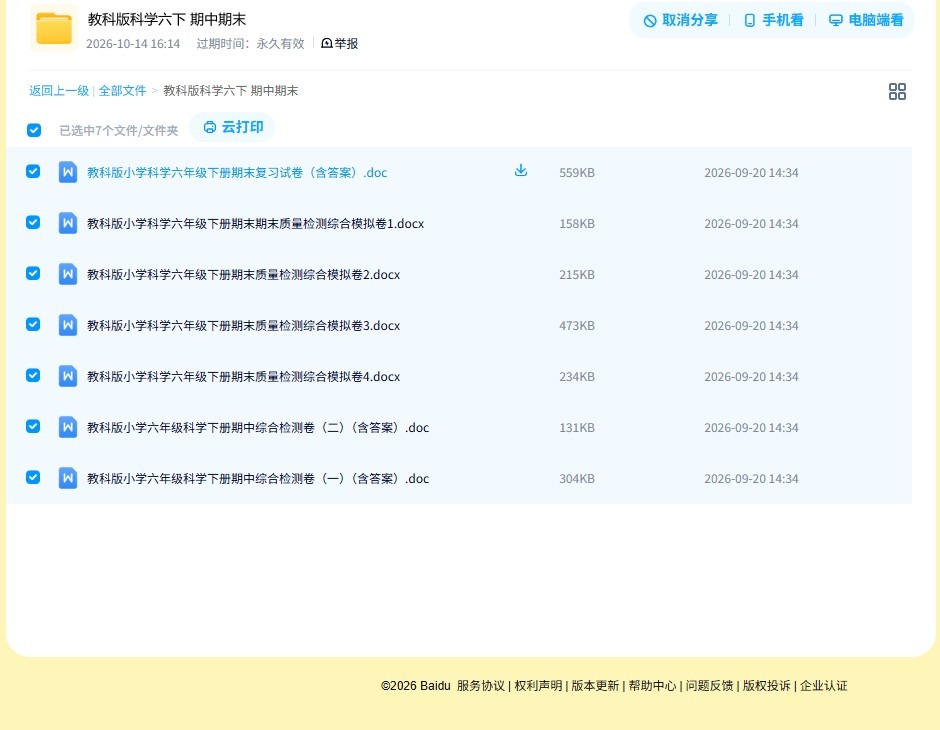Open 期中综合检测卷（二）（含答案）.doc
The image size is (940, 730).
[x=258, y=427]
